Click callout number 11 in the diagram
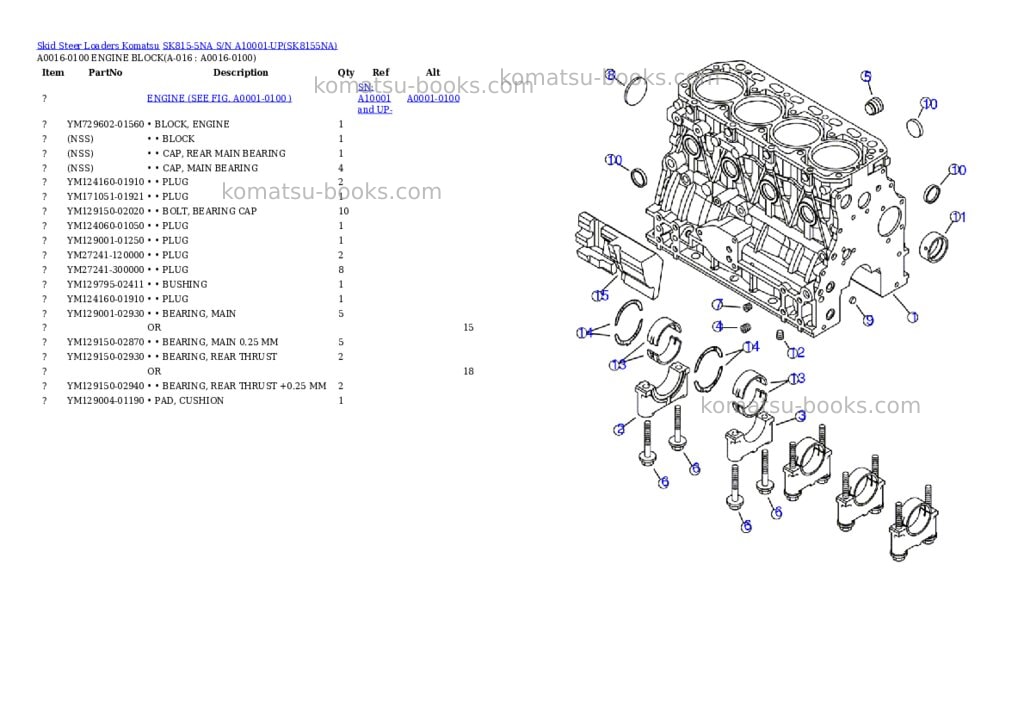This screenshot has height=725, width=1024. click(x=958, y=217)
